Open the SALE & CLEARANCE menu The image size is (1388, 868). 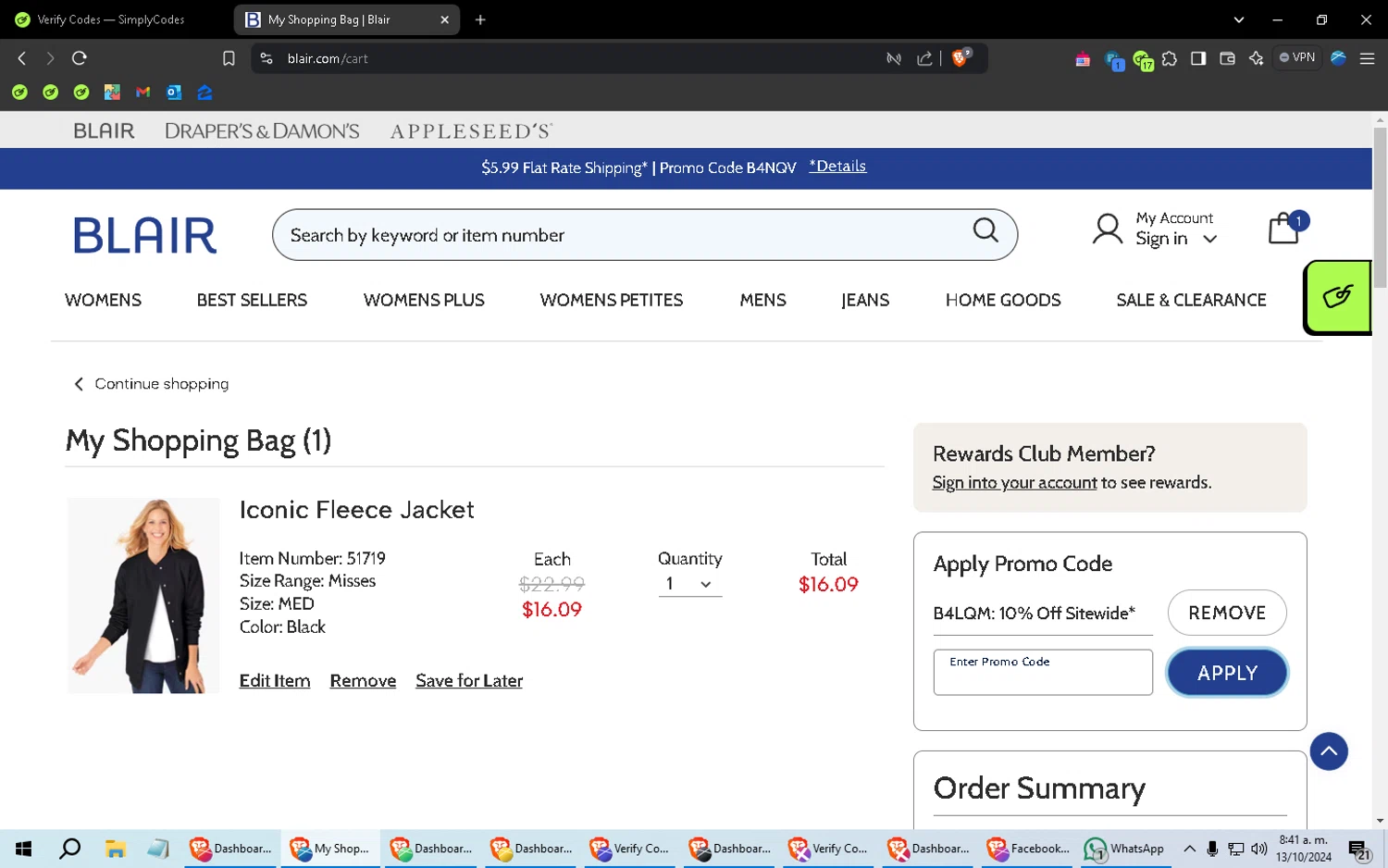pos(1191,300)
